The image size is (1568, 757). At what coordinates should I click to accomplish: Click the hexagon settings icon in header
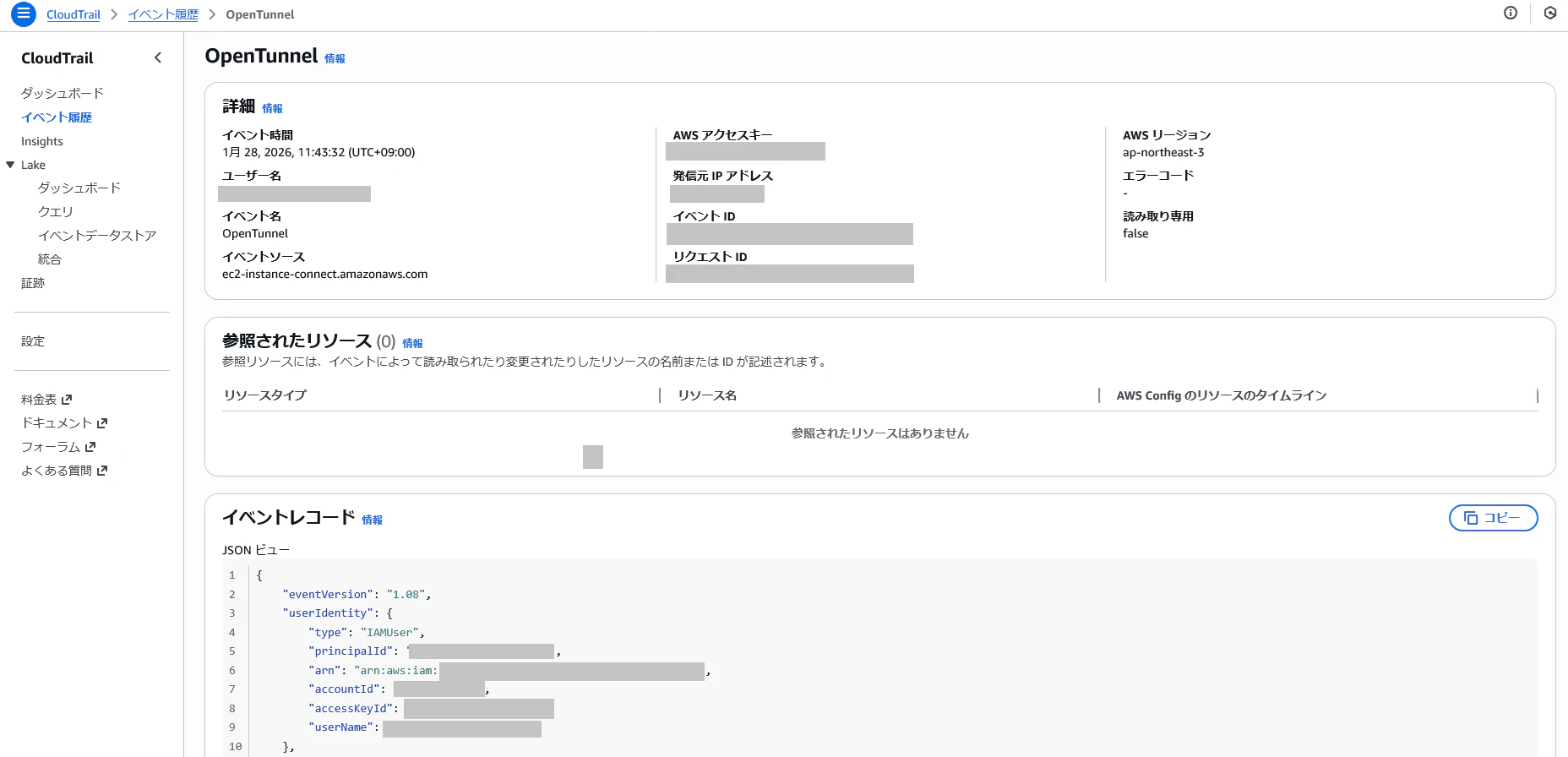point(1550,13)
